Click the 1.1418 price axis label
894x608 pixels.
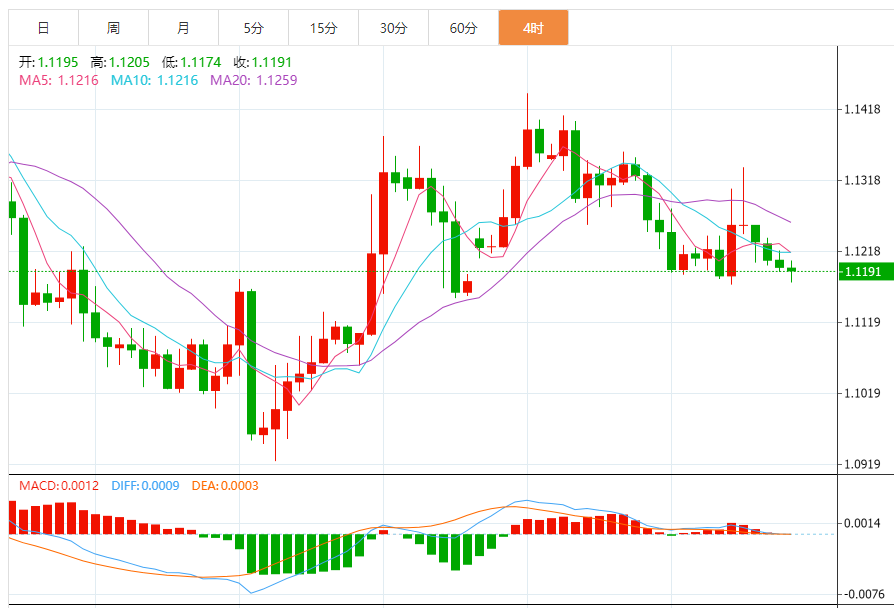point(862,110)
